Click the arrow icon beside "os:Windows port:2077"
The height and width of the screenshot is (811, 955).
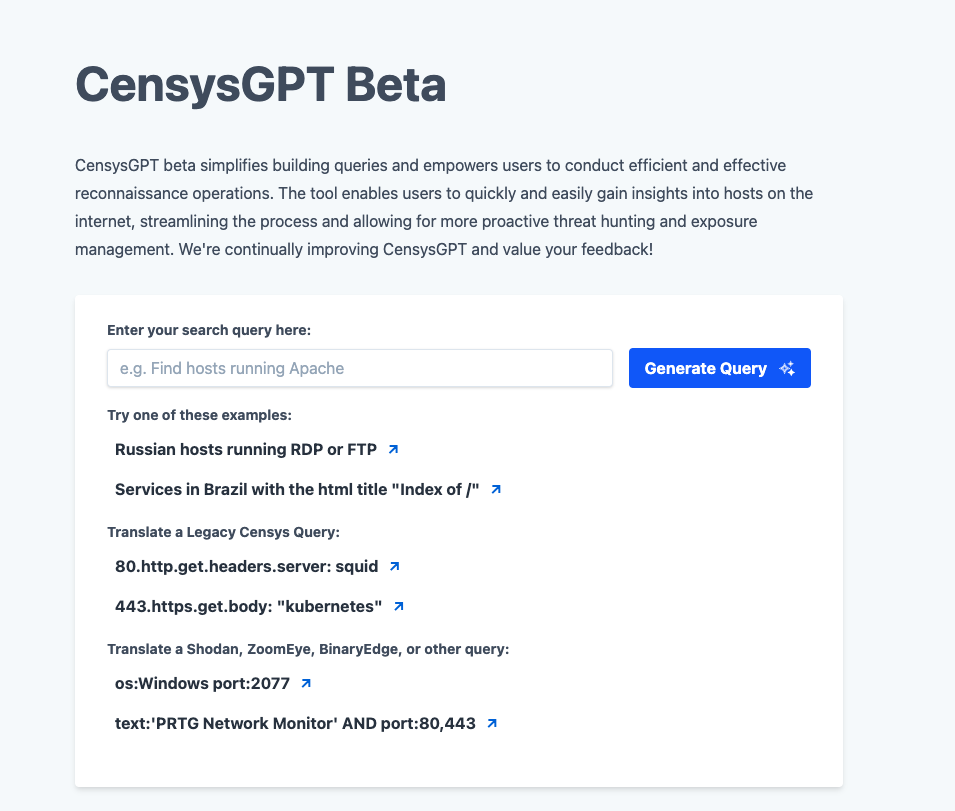click(x=306, y=682)
